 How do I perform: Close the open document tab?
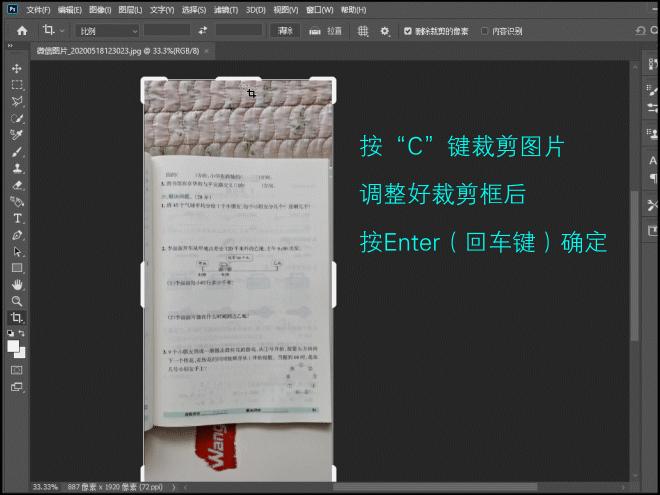pos(206,51)
